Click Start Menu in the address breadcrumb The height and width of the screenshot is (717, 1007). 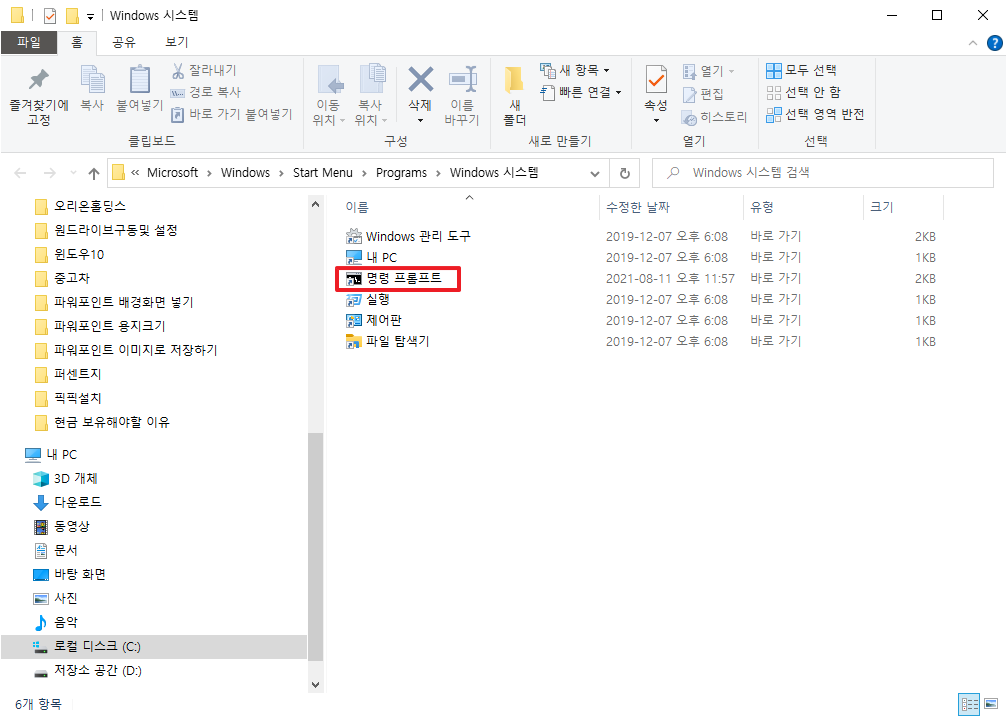(322, 173)
